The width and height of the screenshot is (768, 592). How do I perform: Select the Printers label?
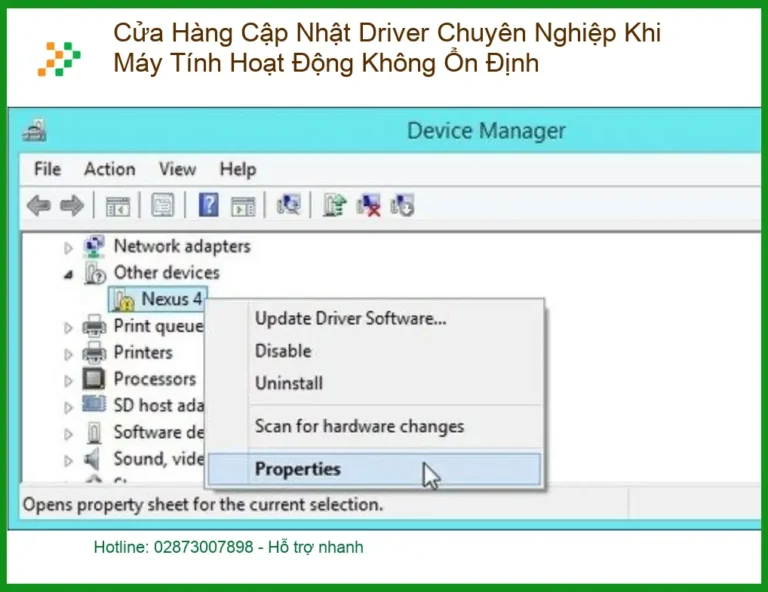[x=143, y=353]
